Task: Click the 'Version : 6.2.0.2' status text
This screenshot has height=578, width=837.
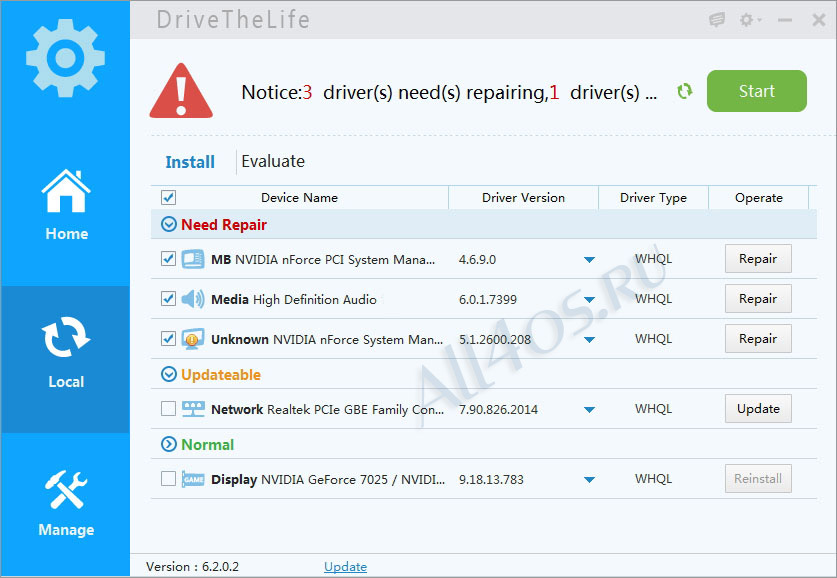Action: [193, 566]
